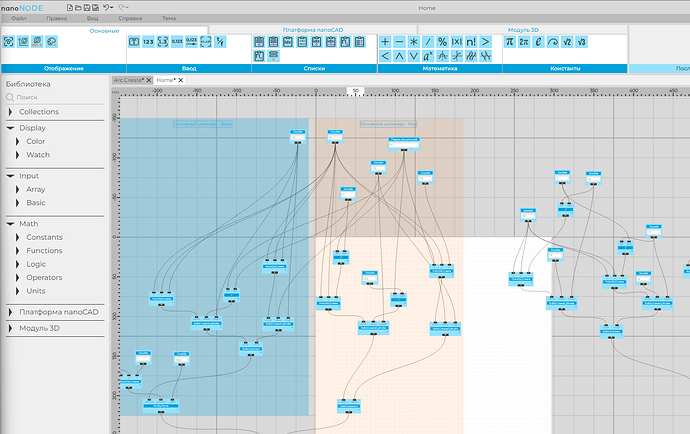
Task: Add the Euler's number e constant
Action: (538, 42)
